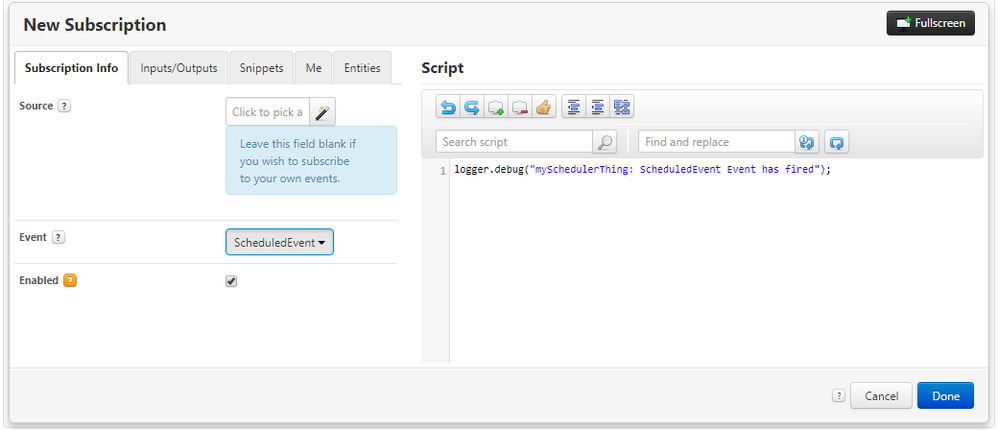This screenshot has height=430, width=998.
Task: Click the remove comment icon
Action: pos(519,107)
